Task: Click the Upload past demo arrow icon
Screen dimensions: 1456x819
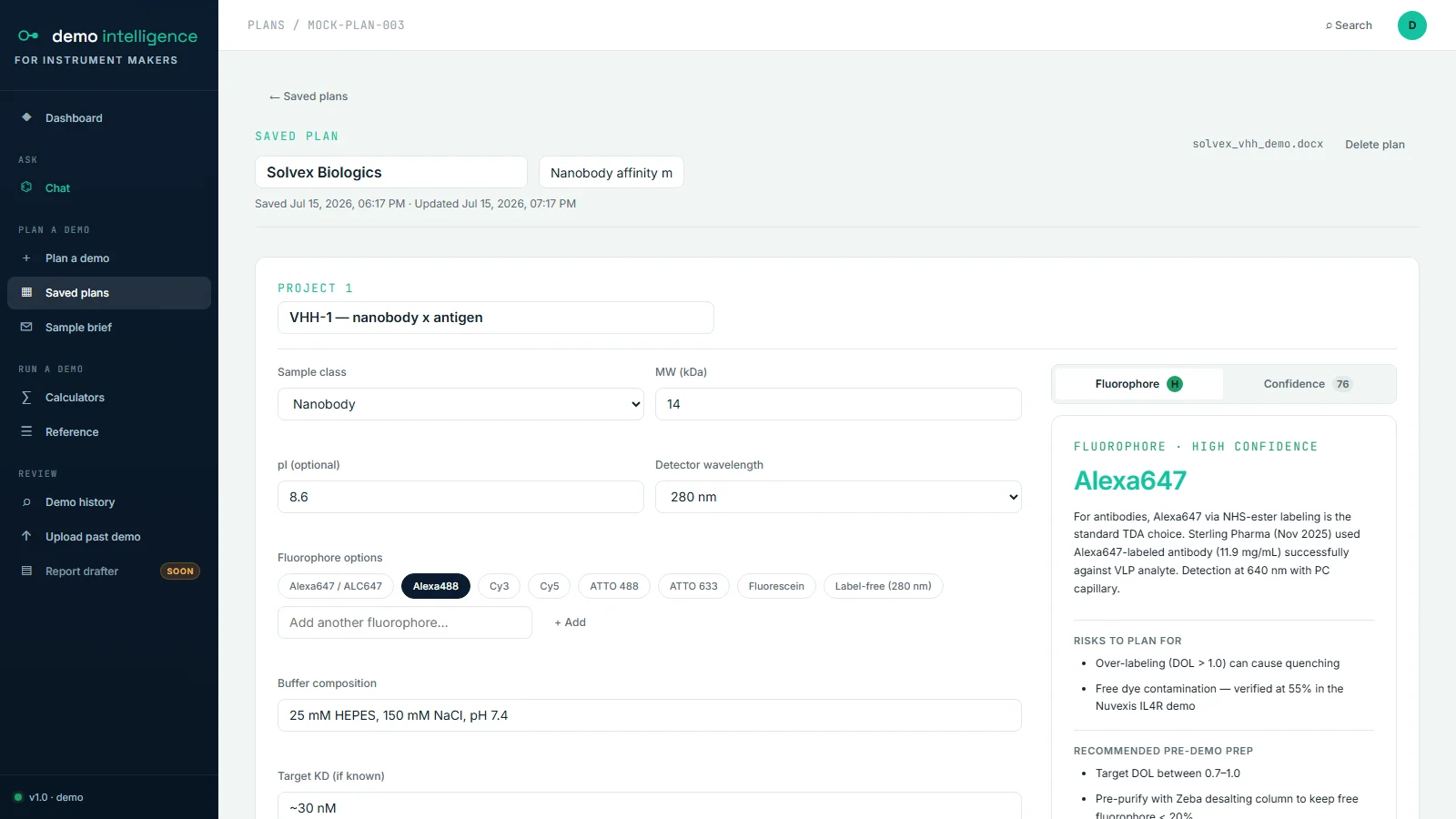Action: coord(26,536)
